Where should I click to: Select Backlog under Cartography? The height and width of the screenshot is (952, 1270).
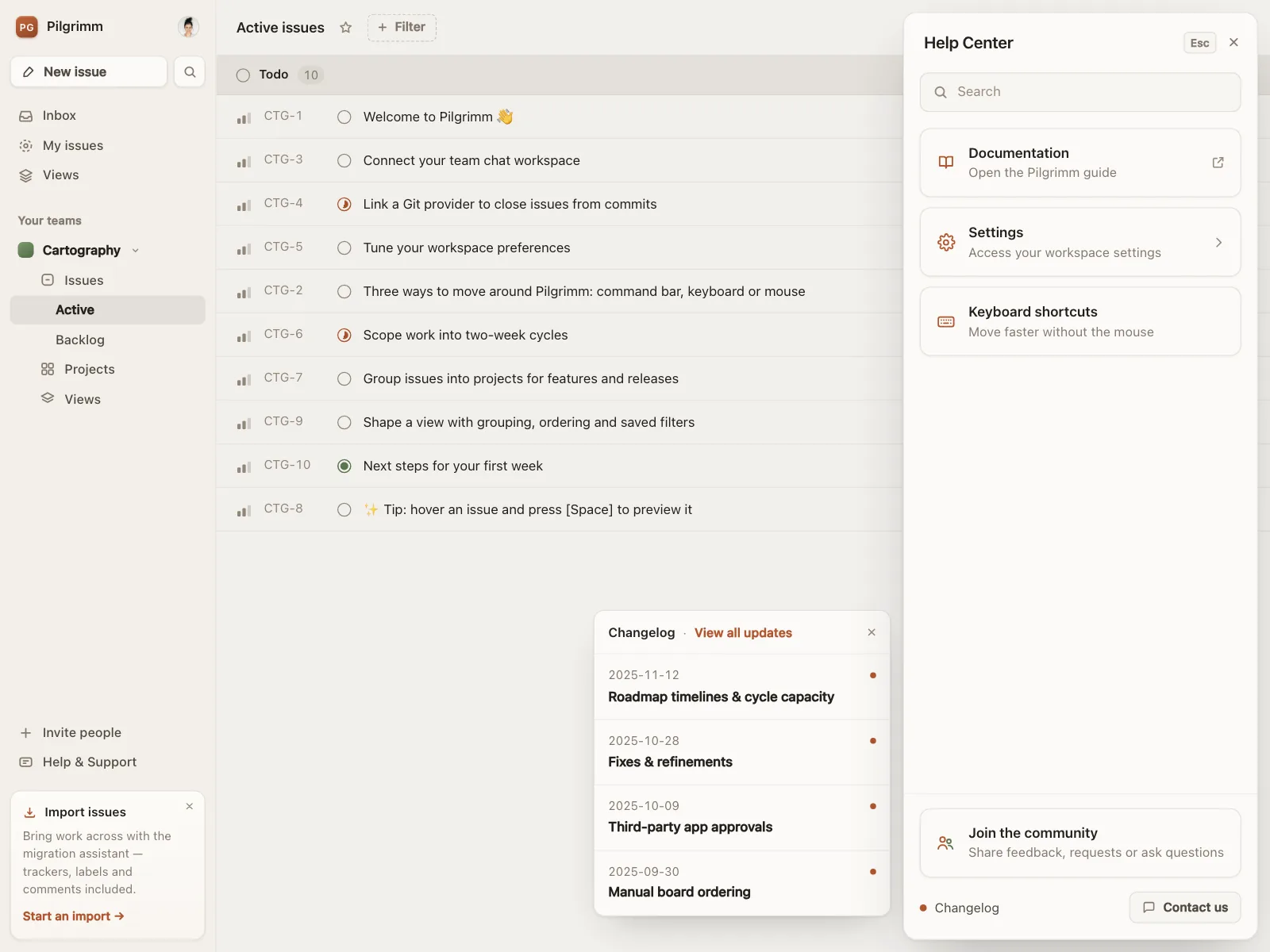[x=80, y=340]
